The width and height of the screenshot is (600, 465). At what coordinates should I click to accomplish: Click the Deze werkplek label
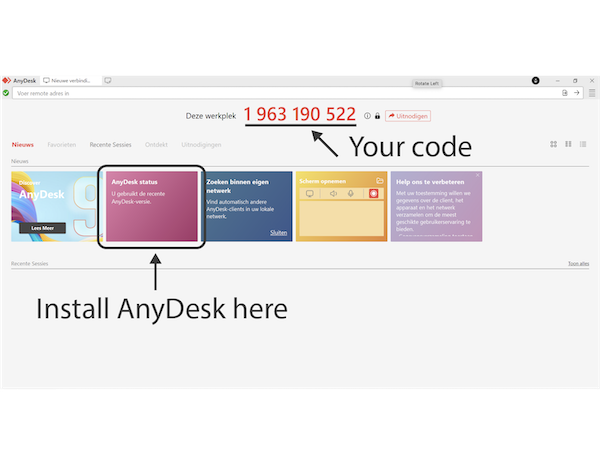(x=211, y=116)
